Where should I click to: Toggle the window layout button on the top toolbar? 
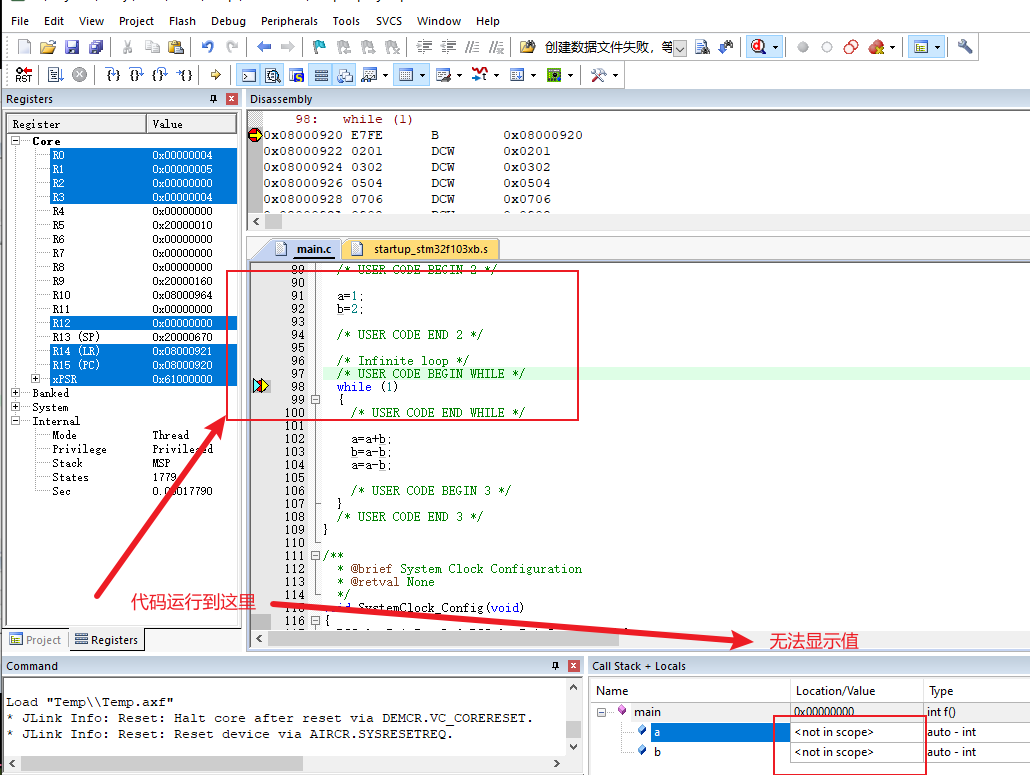click(x=921, y=47)
